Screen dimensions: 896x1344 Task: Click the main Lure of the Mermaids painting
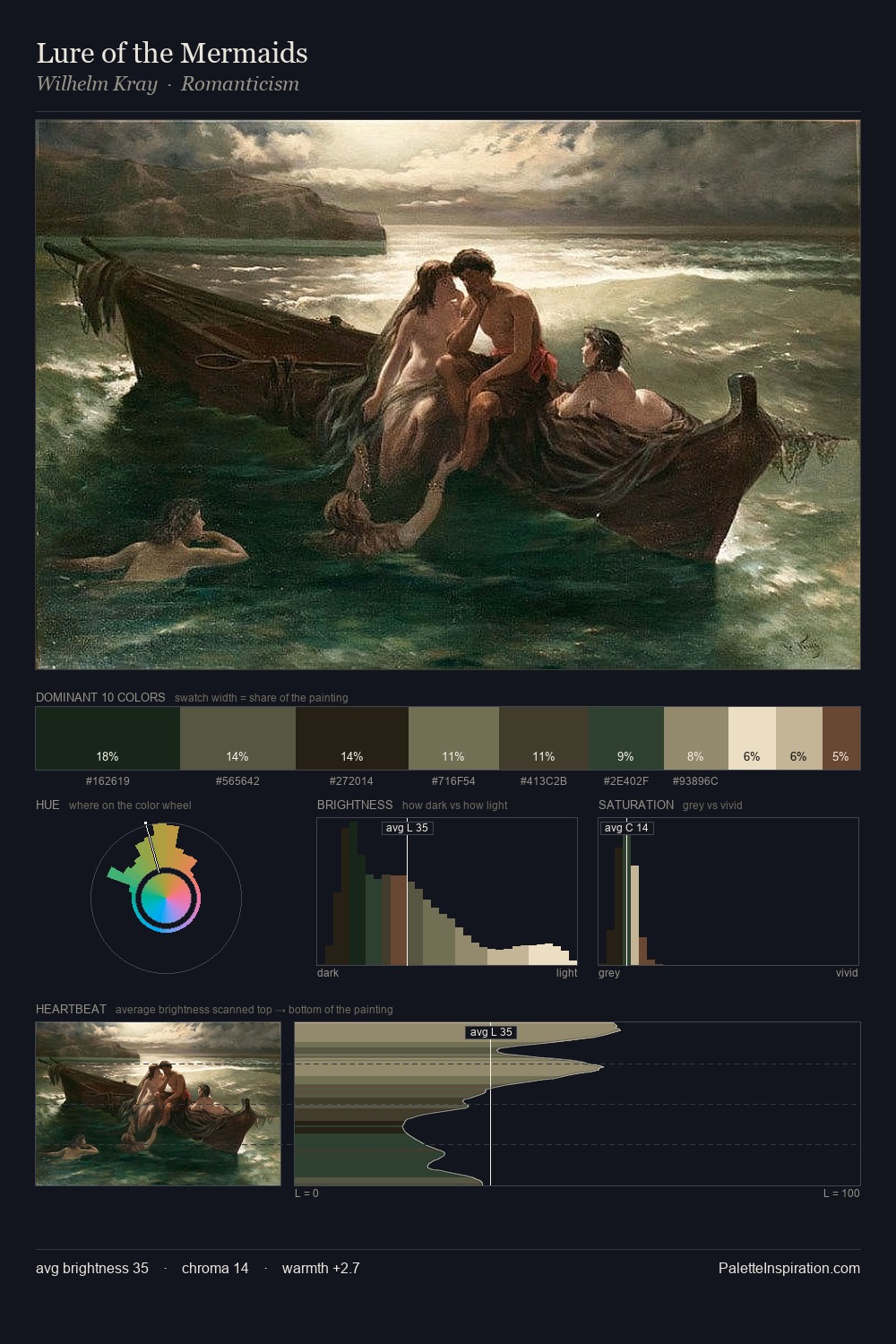(448, 394)
